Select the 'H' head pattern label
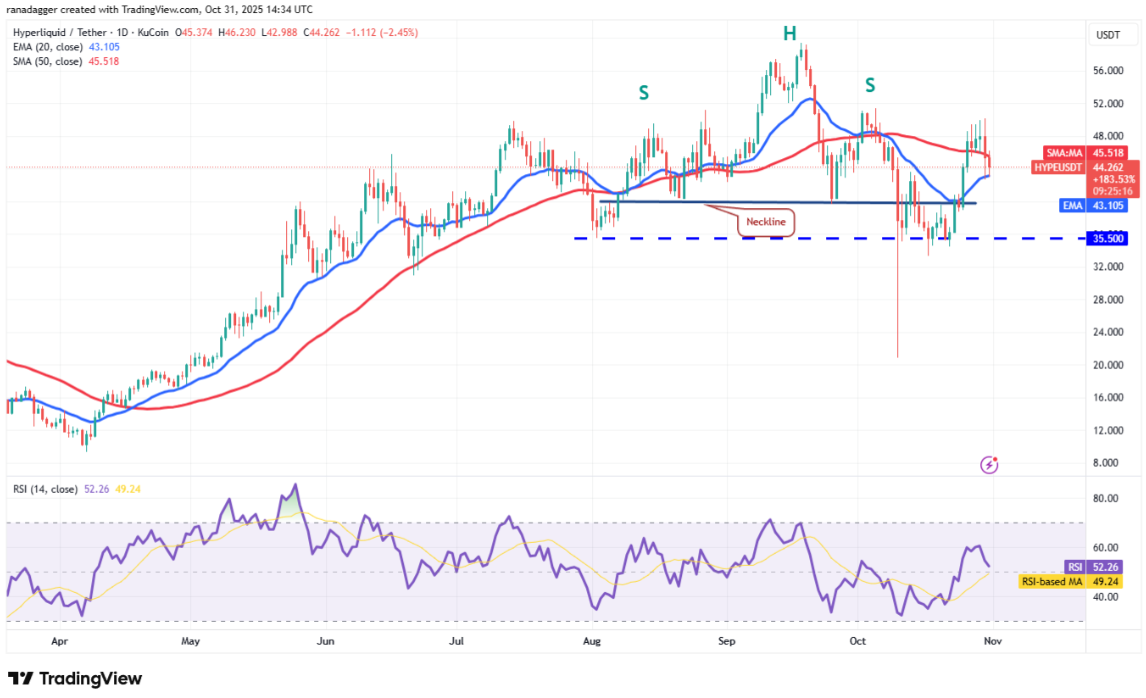This screenshot has width=1146, height=698. tap(790, 34)
